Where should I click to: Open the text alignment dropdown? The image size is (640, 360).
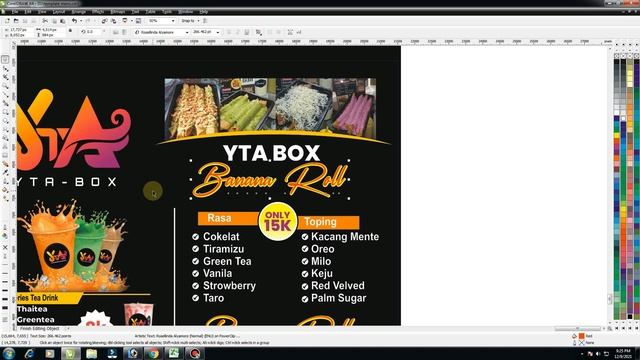point(259,32)
